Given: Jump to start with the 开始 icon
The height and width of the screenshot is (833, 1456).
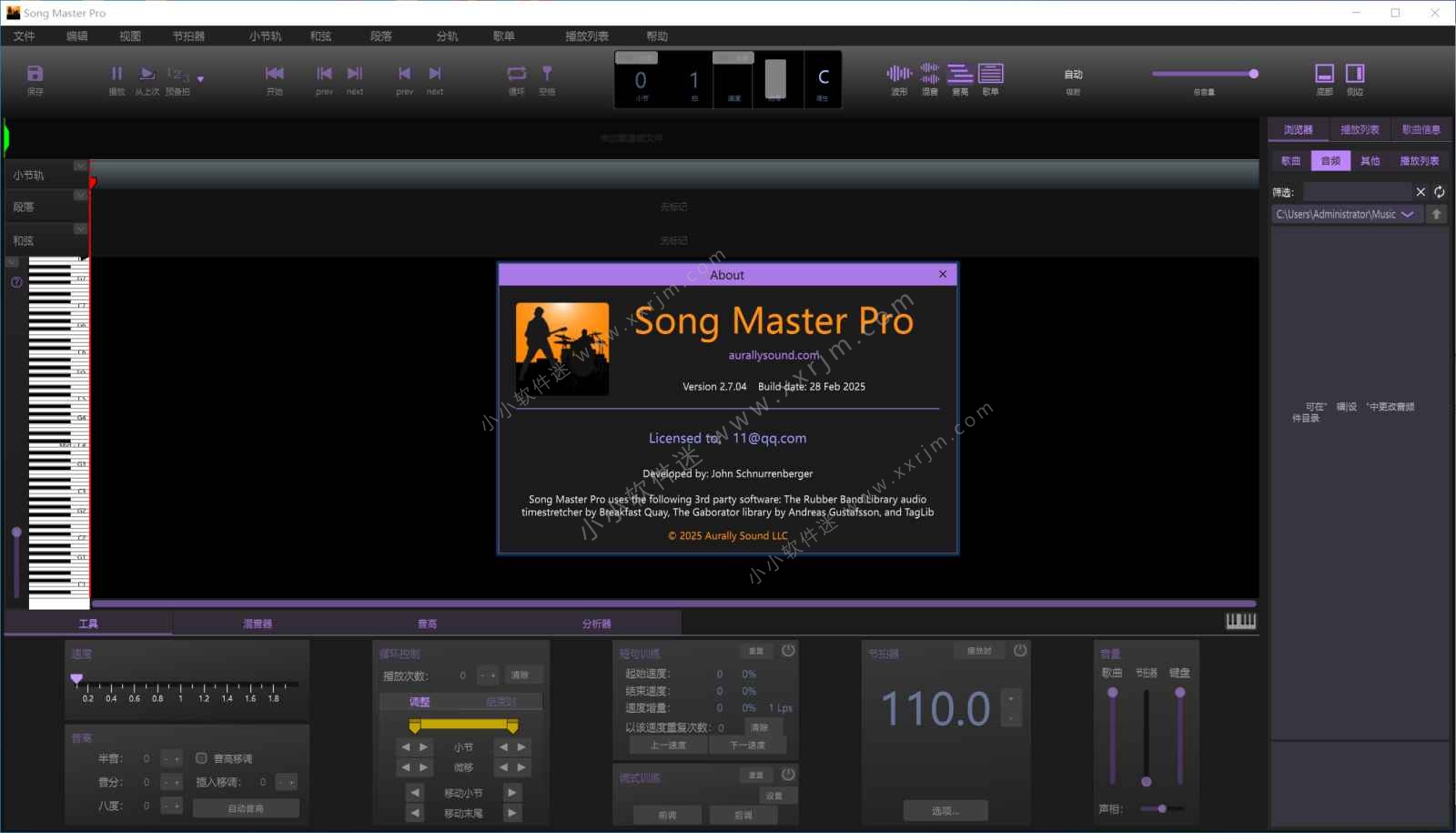Looking at the screenshot, I should (x=274, y=74).
